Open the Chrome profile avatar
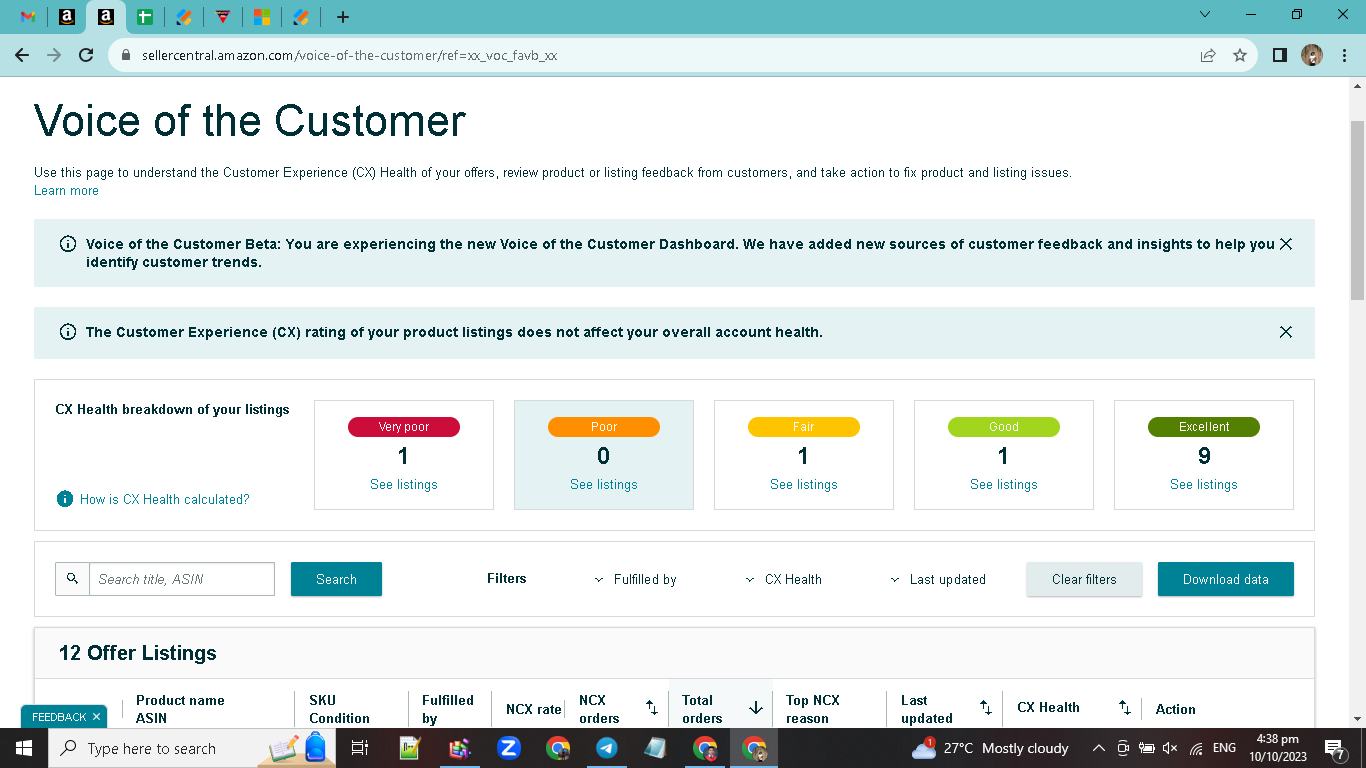Screen dimensions: 1366x768 pos(1312,55)
